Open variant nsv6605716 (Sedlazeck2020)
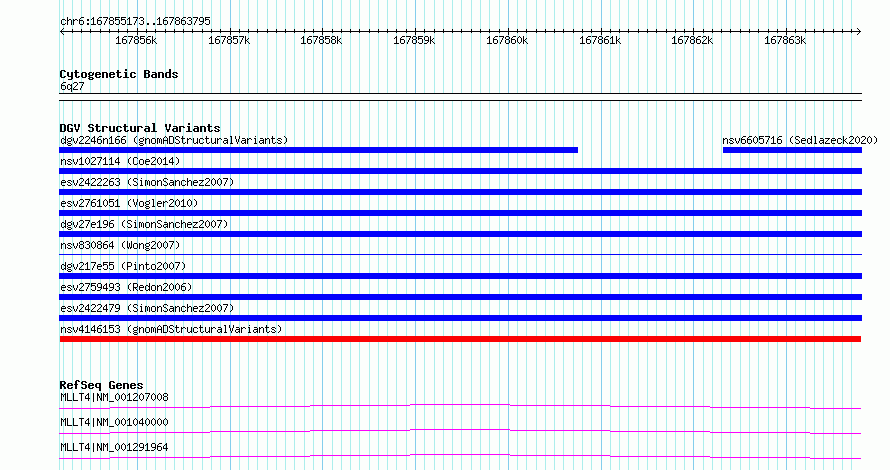890x470 pixels. pos(800,140)
